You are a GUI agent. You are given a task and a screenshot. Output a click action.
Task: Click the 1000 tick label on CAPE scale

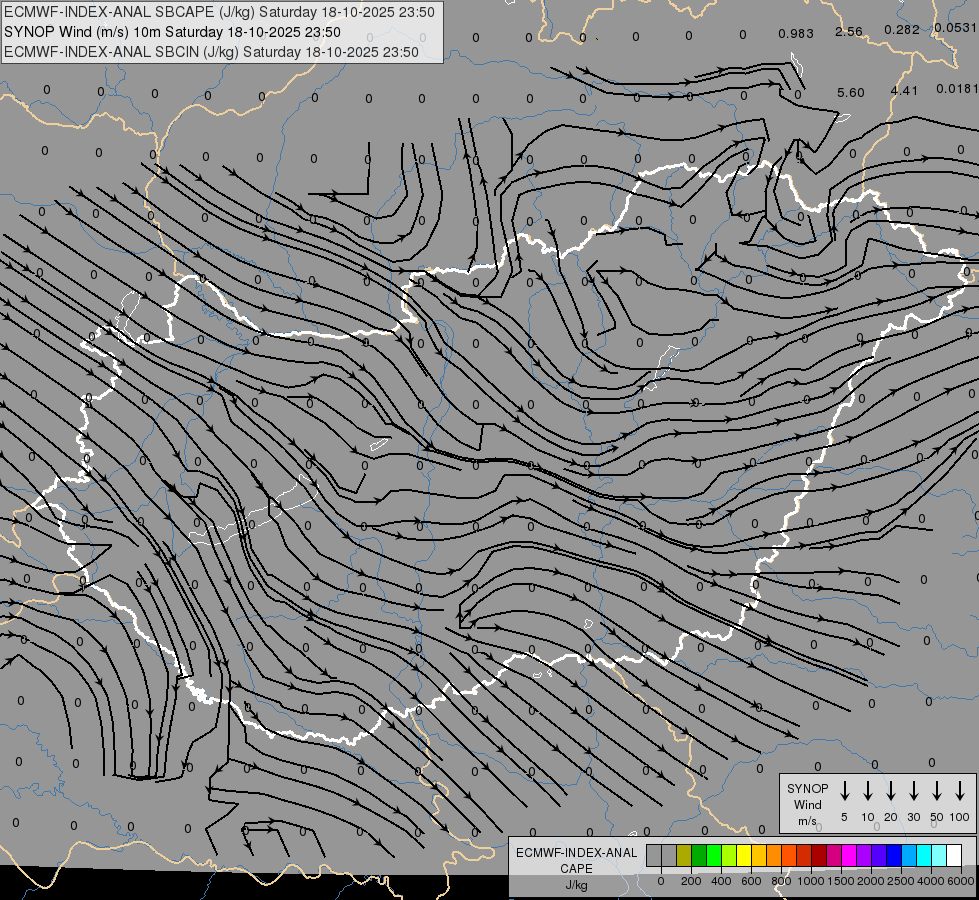(811, 881)
